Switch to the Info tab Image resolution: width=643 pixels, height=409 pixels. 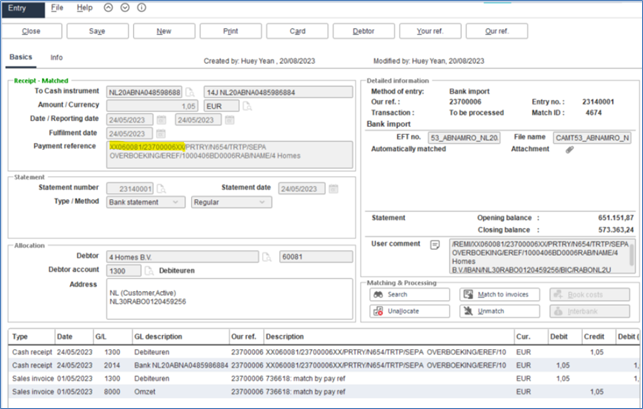56,58
